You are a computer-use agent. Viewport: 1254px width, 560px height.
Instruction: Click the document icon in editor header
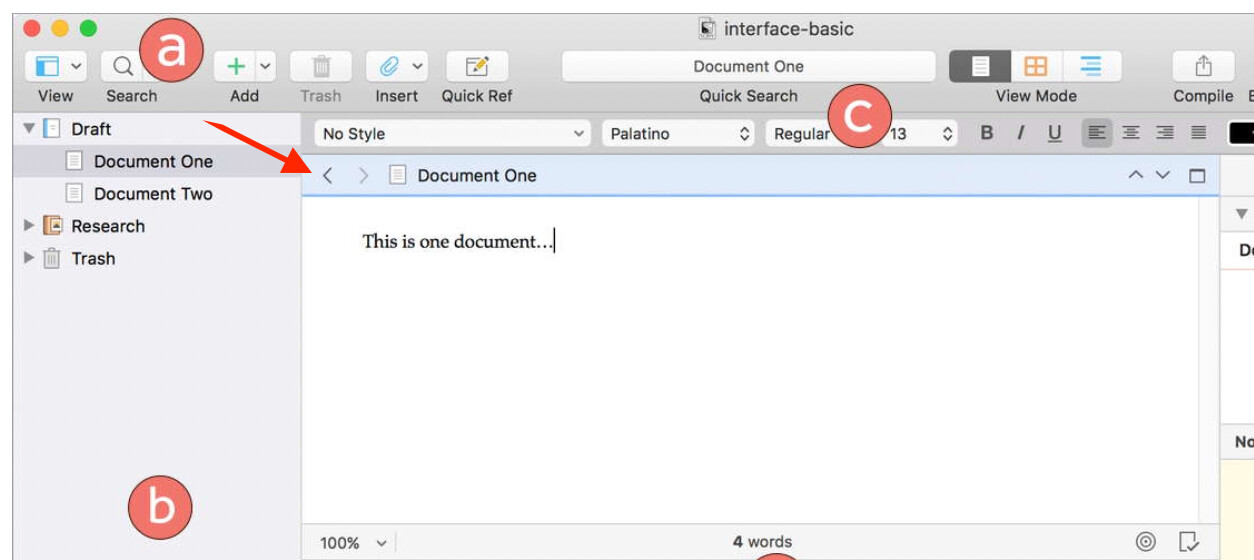point(397,176)
